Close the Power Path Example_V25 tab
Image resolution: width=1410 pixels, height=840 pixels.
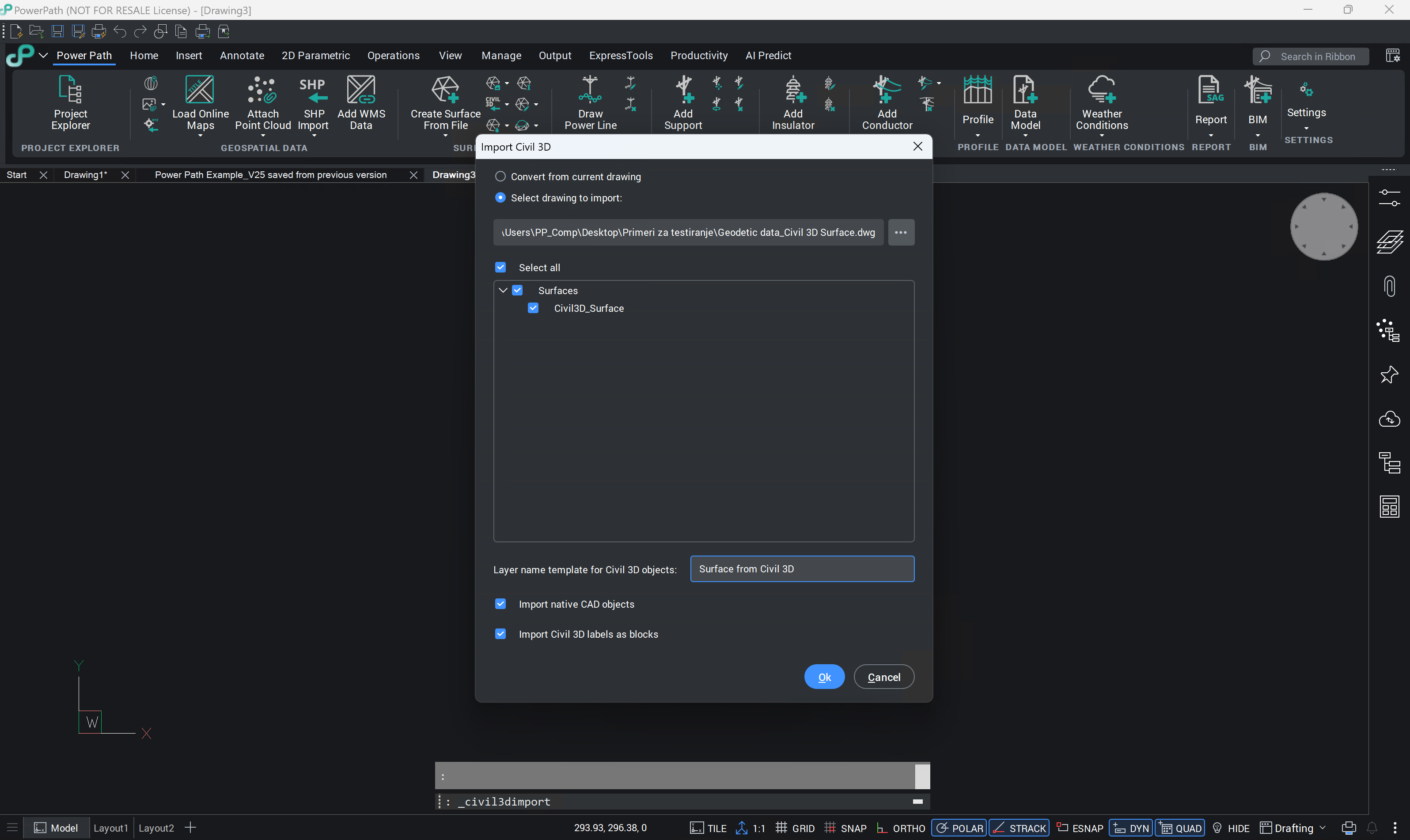(x=413, y=175)
